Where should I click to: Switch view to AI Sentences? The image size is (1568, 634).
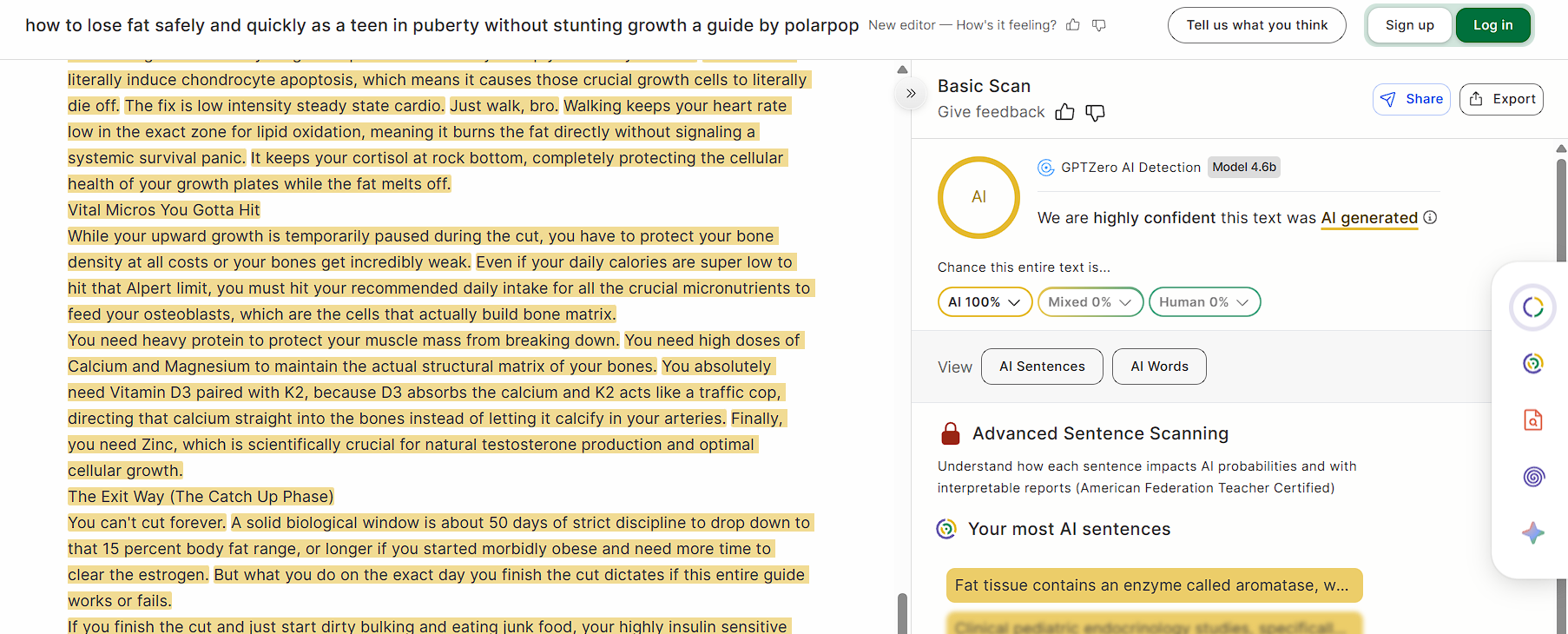point(1042,367)
